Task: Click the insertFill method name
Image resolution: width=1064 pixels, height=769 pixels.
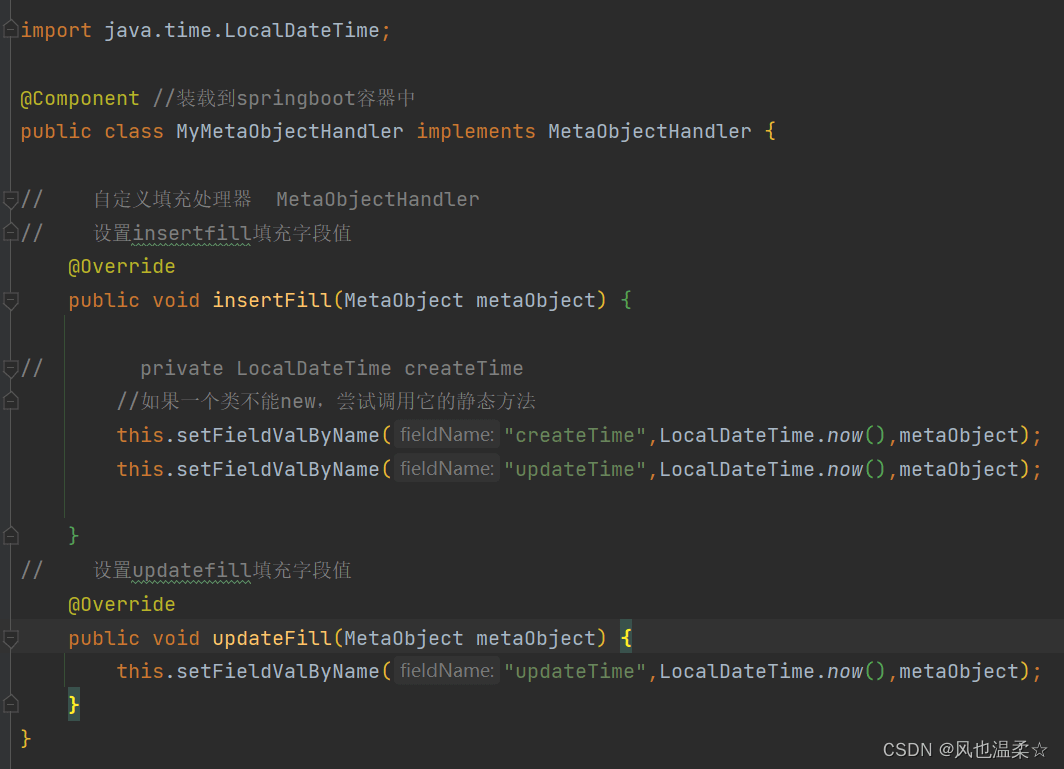Action: click(x=272, y=301)
